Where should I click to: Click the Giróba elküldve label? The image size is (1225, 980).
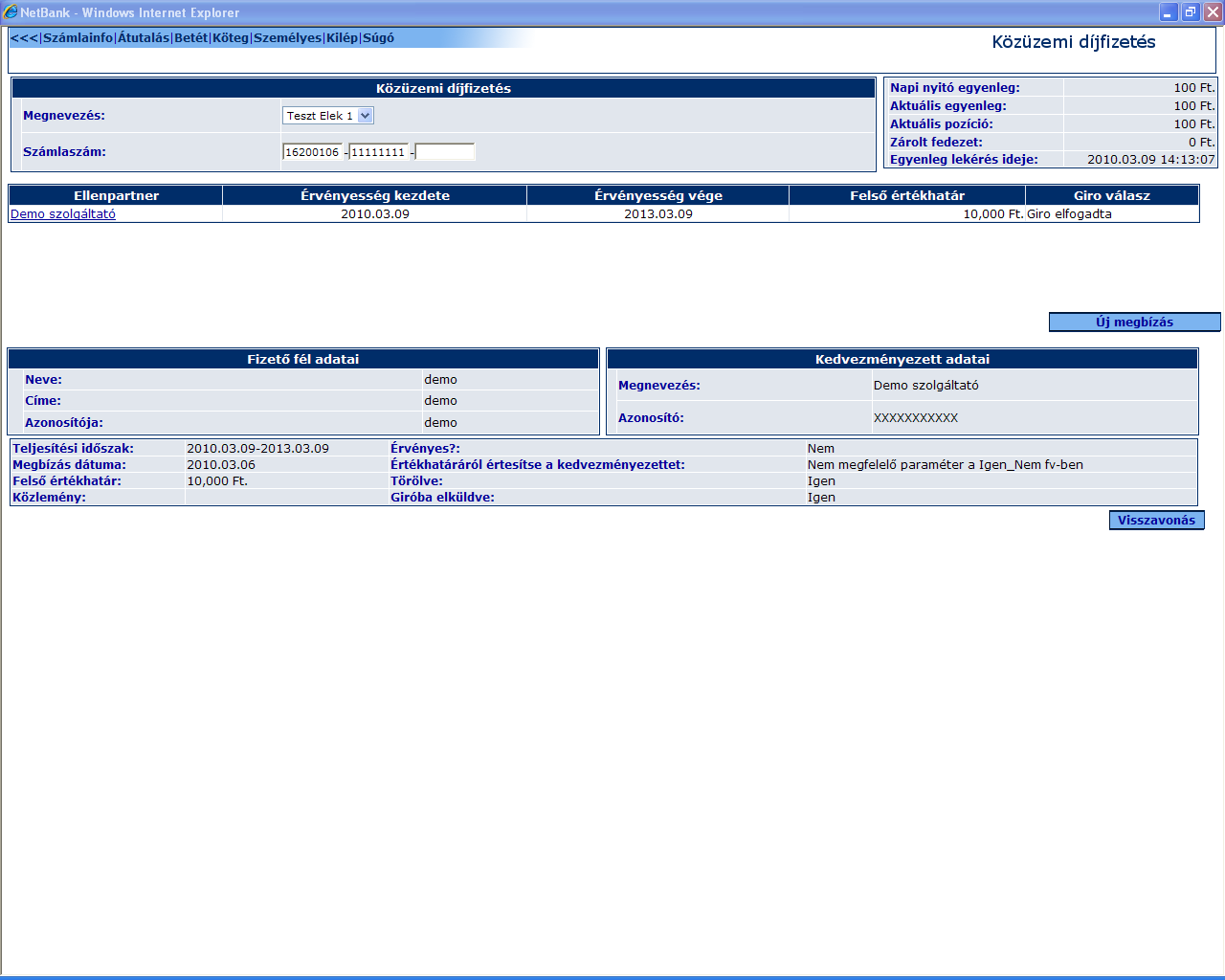(442, 498)
